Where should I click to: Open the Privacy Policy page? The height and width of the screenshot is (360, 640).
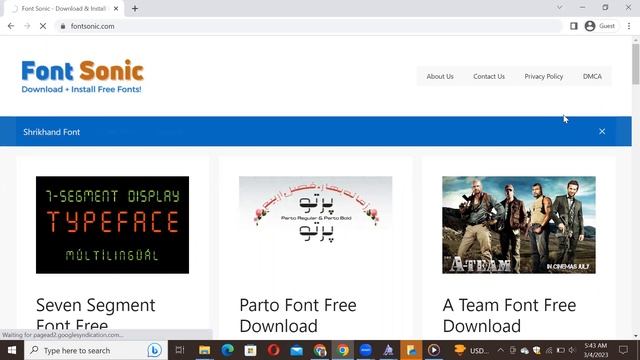[544, 76]
